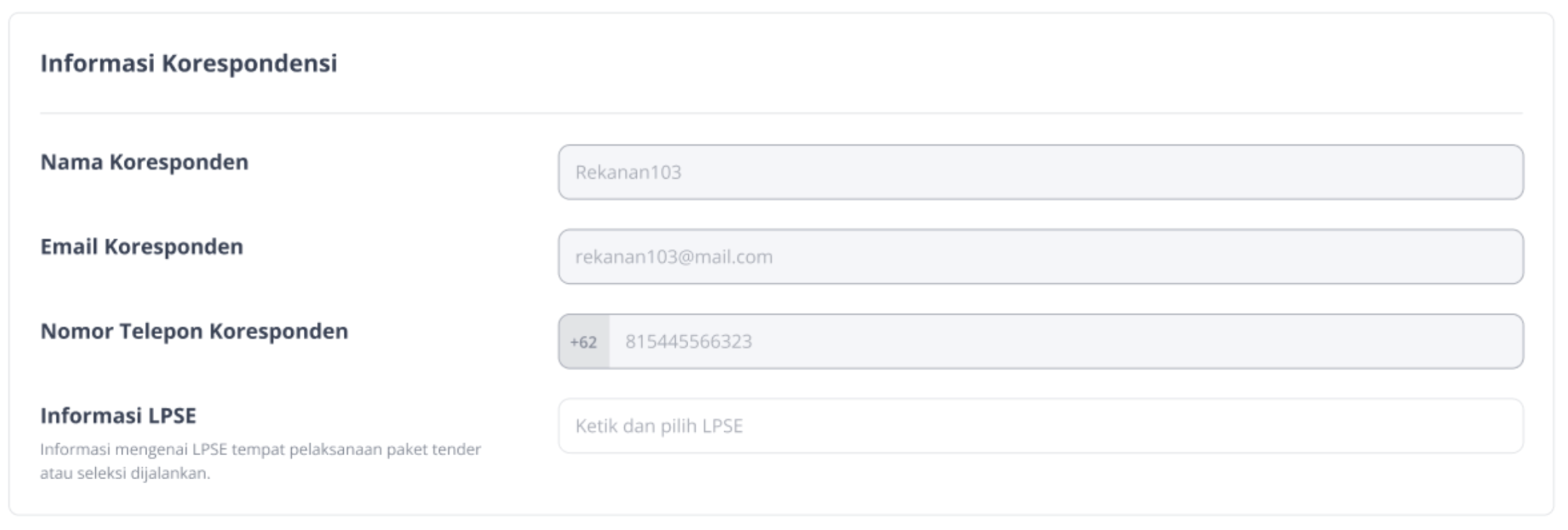The height and width of the screenshot is (530, 1568).
Task: Click the divider line under the heading
Action: pyautogui.click(x=781, y=113)
